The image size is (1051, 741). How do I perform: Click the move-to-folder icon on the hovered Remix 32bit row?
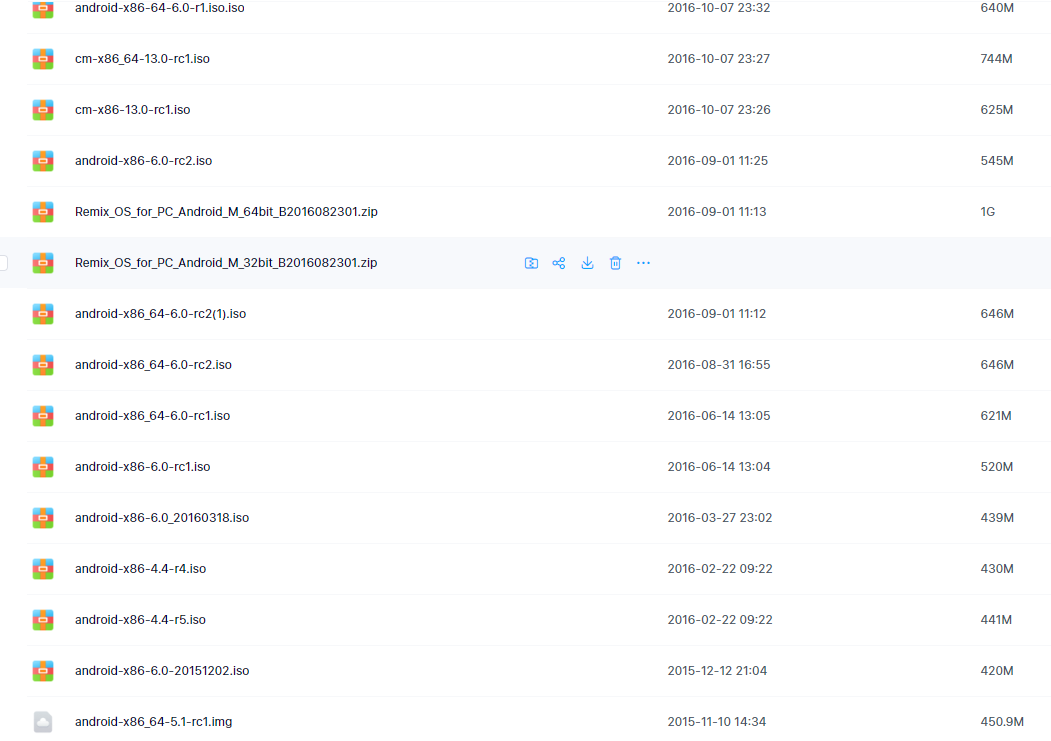(531, 263)
